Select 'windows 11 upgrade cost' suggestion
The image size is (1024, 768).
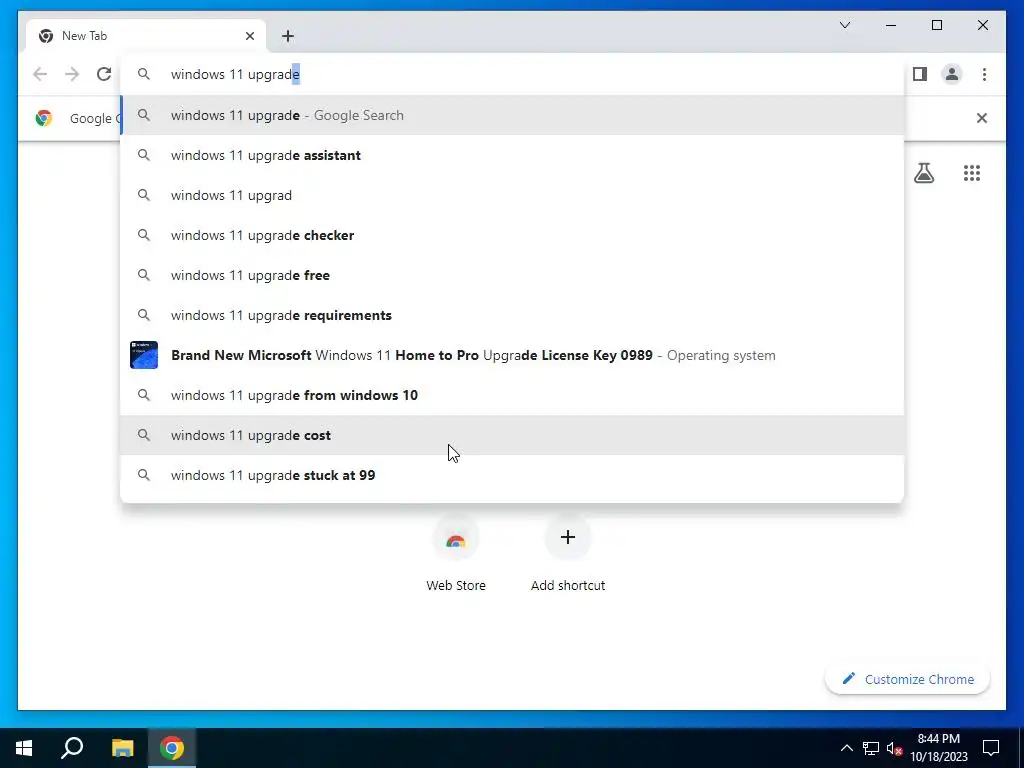click(x=512, y=435)
